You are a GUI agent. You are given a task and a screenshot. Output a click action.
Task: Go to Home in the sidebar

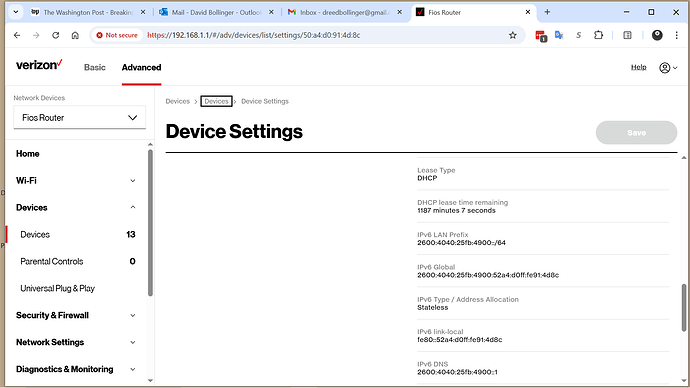point(28,154)
